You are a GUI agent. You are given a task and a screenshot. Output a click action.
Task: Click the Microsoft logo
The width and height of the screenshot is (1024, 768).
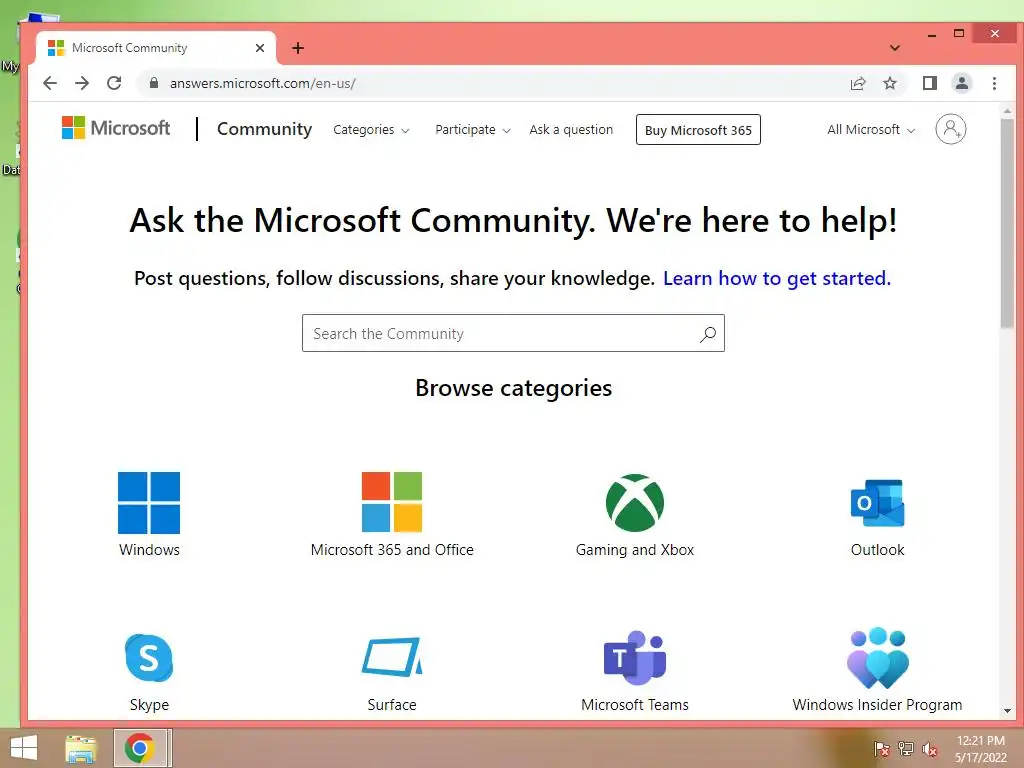click(116, 128)
